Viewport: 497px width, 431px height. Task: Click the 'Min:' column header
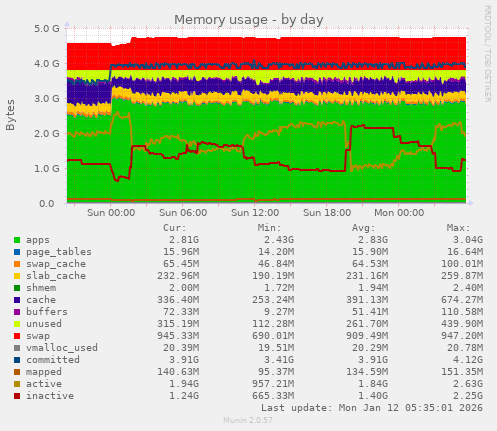click(269, 228)
